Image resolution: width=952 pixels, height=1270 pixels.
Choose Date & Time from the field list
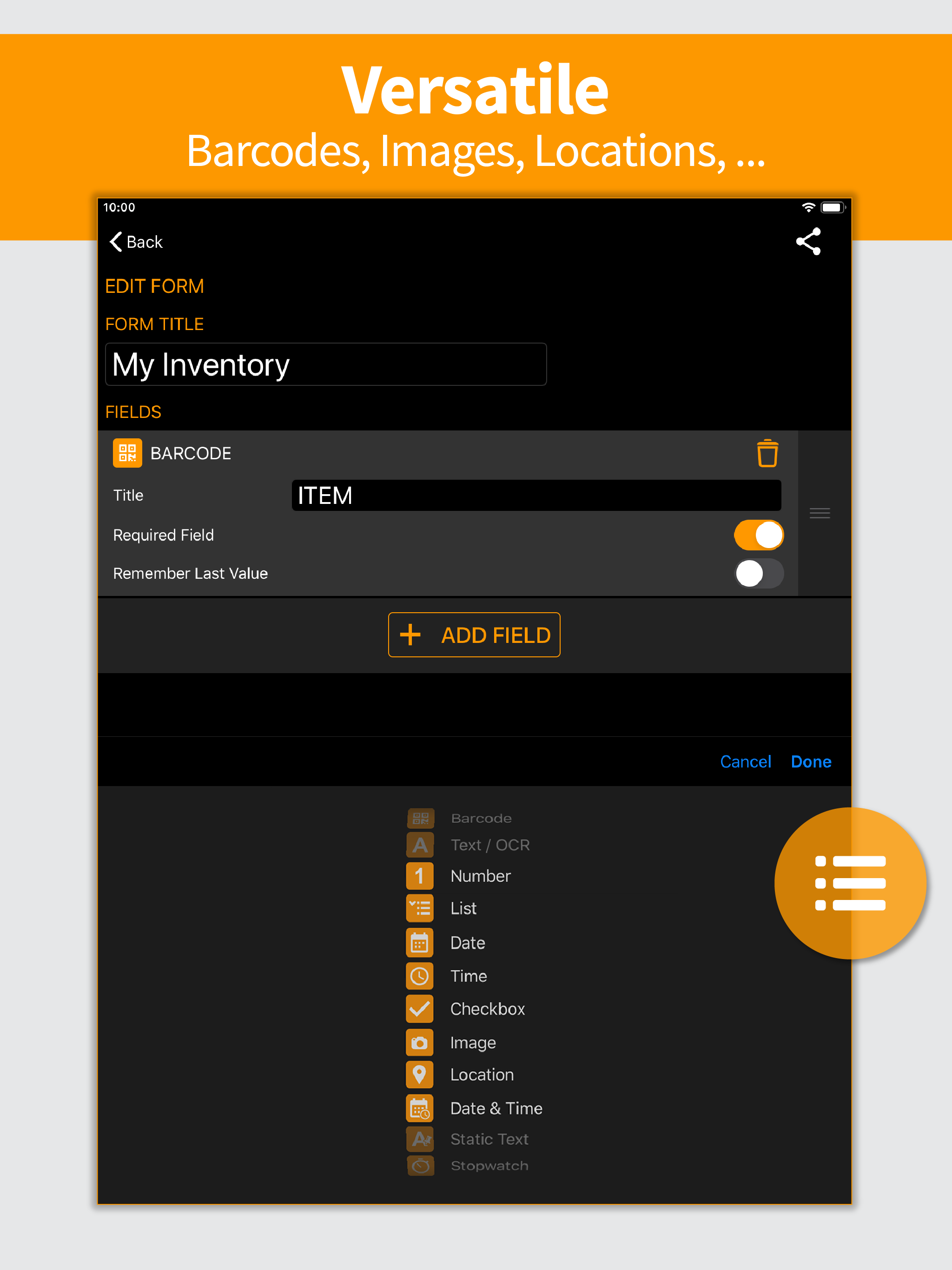point(420,1108)
